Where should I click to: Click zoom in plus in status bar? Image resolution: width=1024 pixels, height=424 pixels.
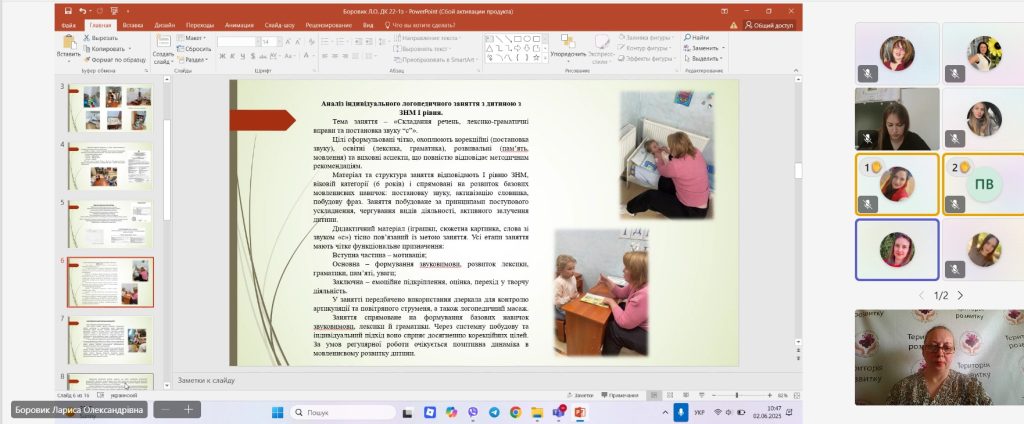[x=770, y=395]
